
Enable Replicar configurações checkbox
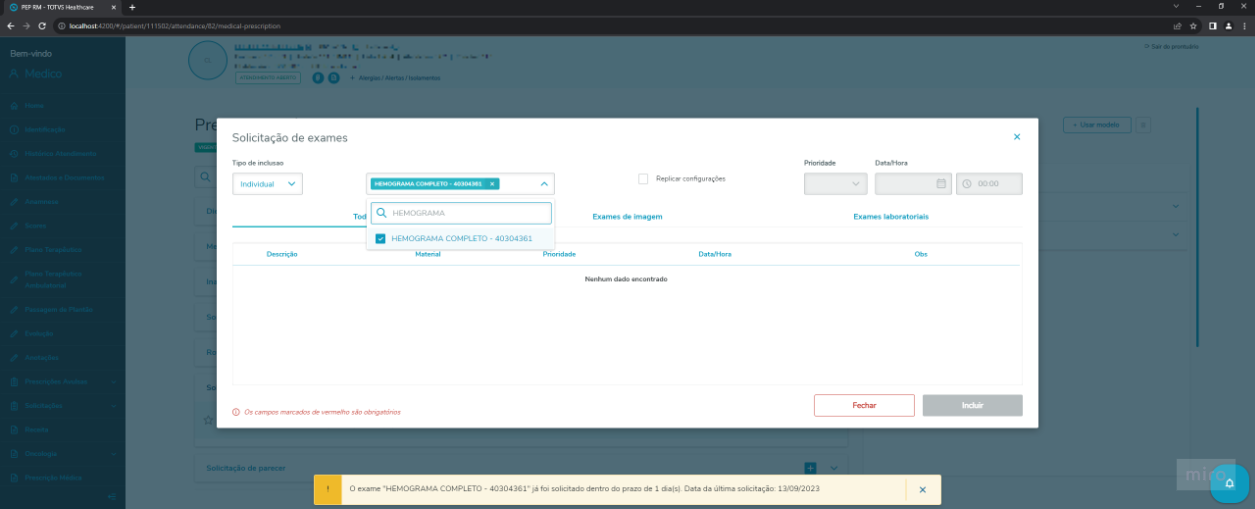pos(643,179)
